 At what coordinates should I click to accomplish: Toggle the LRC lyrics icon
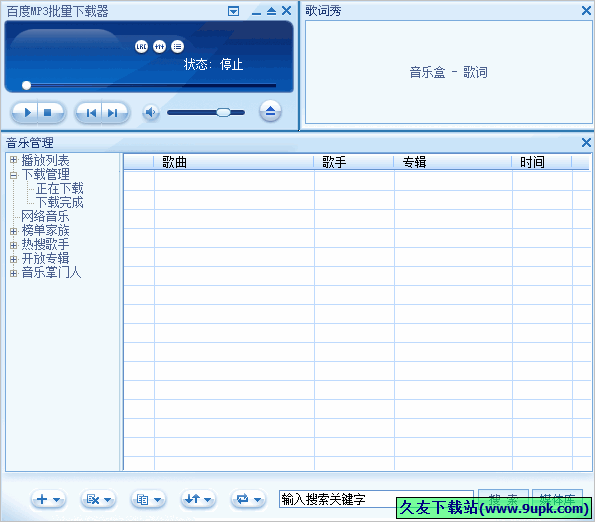[x=142, y=47]
